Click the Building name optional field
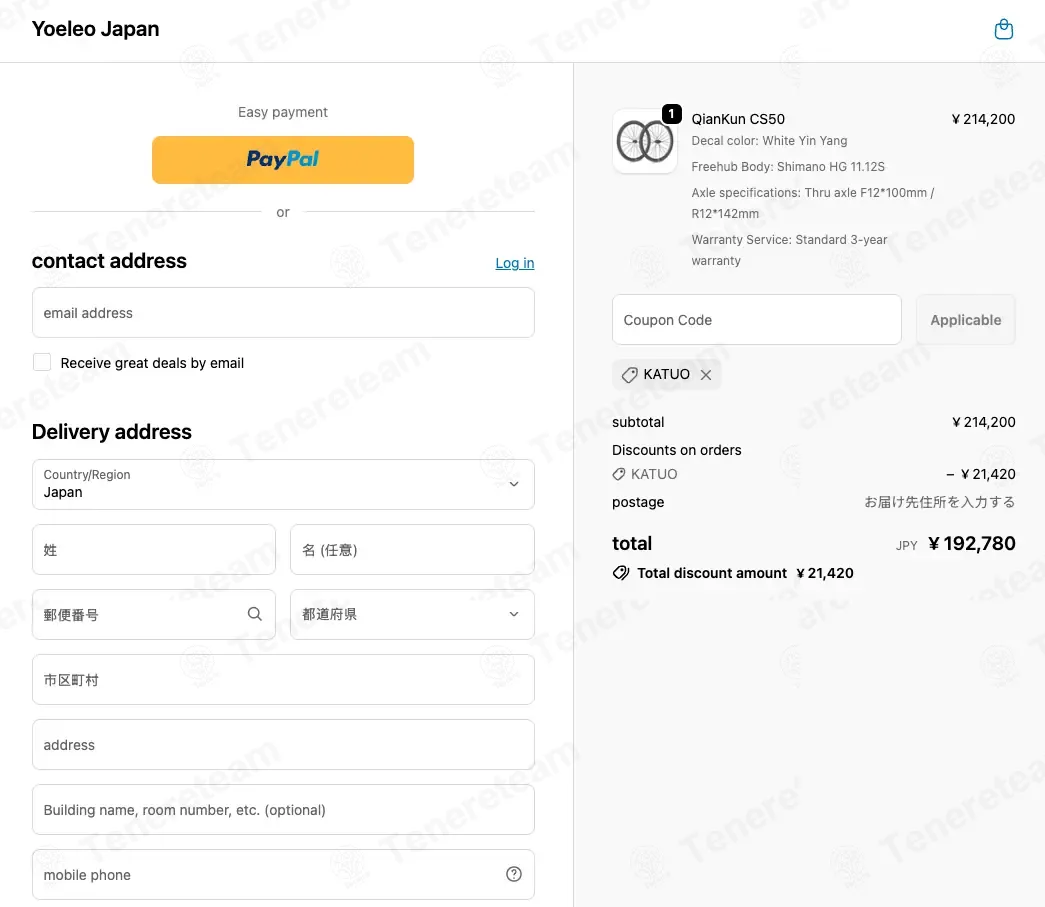 coord(283,810)
